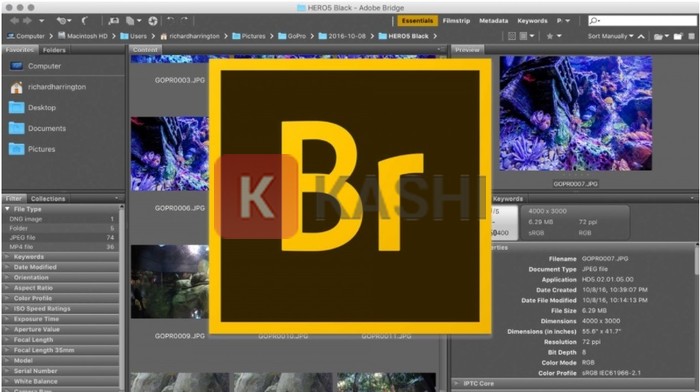Filter by MP4 file

(x=61, y=247)
